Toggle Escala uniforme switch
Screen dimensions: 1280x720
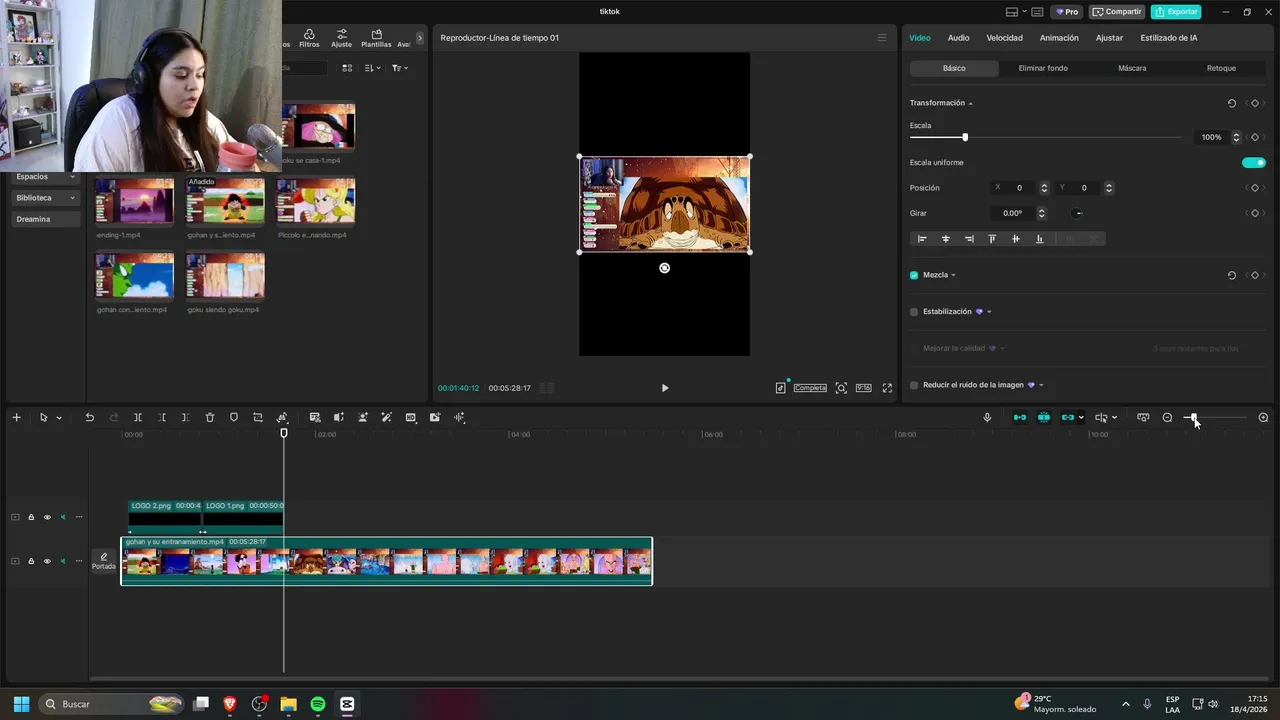tap(1254, 162)
